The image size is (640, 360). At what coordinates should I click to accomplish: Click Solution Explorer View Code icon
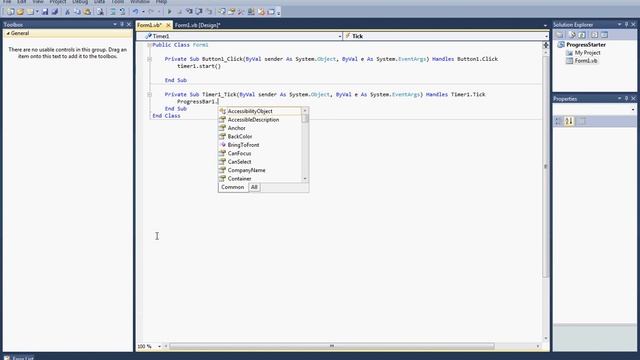click(594, 35)
